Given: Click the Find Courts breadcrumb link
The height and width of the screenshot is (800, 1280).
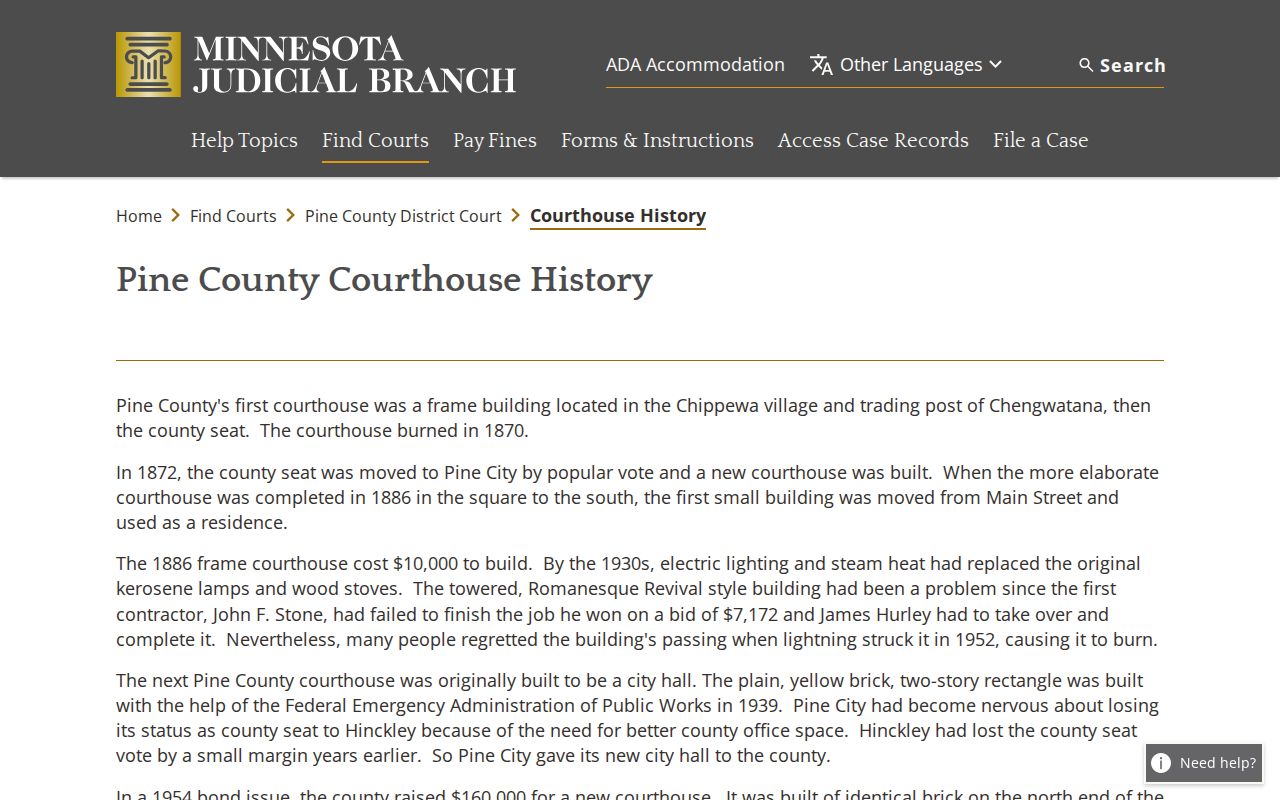Looking at the screenshot, I should click(x=233, y=216).
